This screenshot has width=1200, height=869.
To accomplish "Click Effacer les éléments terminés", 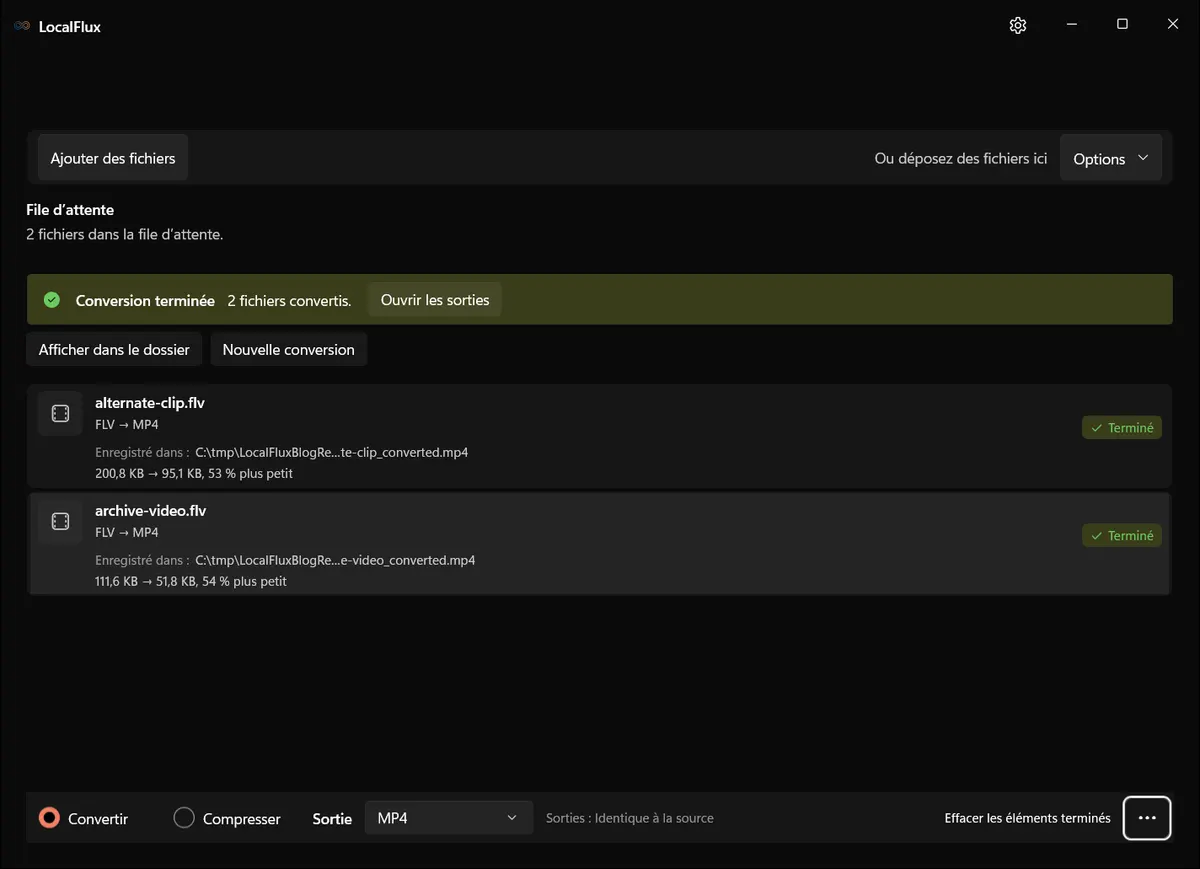I will 1027,818.
